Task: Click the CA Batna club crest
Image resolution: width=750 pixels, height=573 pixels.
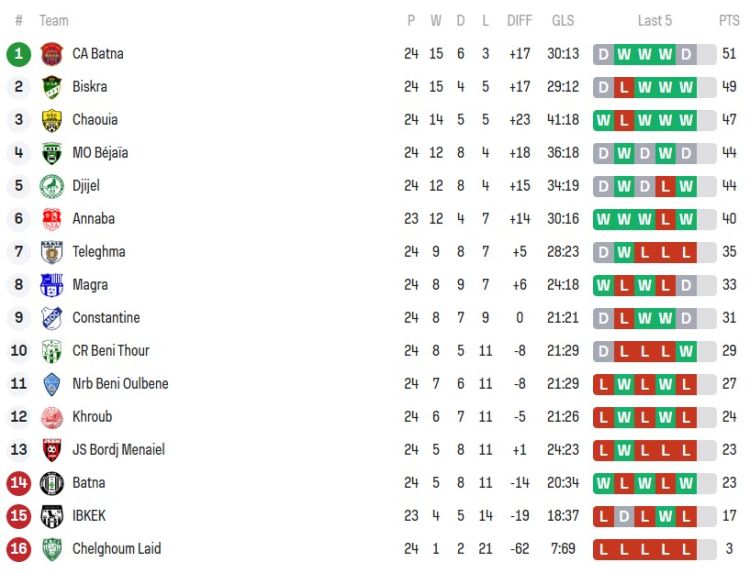Action: 52,54
